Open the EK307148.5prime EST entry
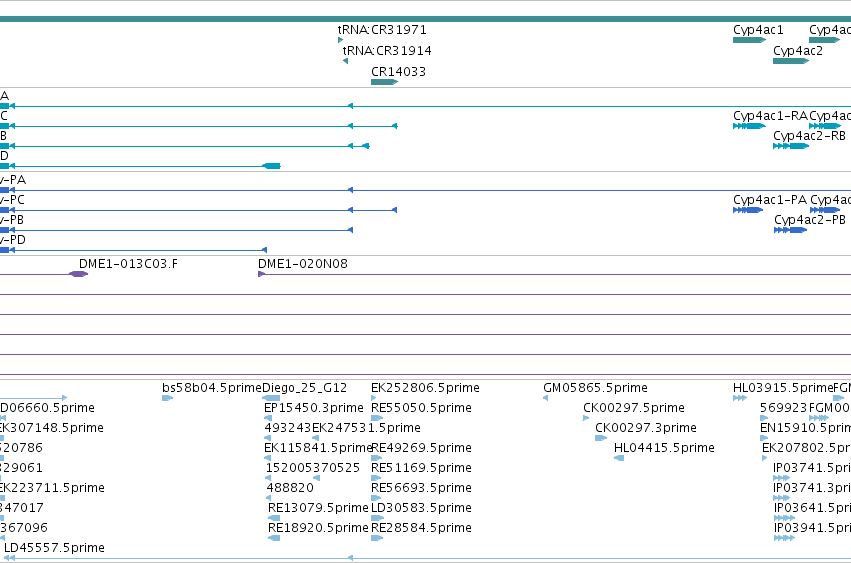 point(52,428)
